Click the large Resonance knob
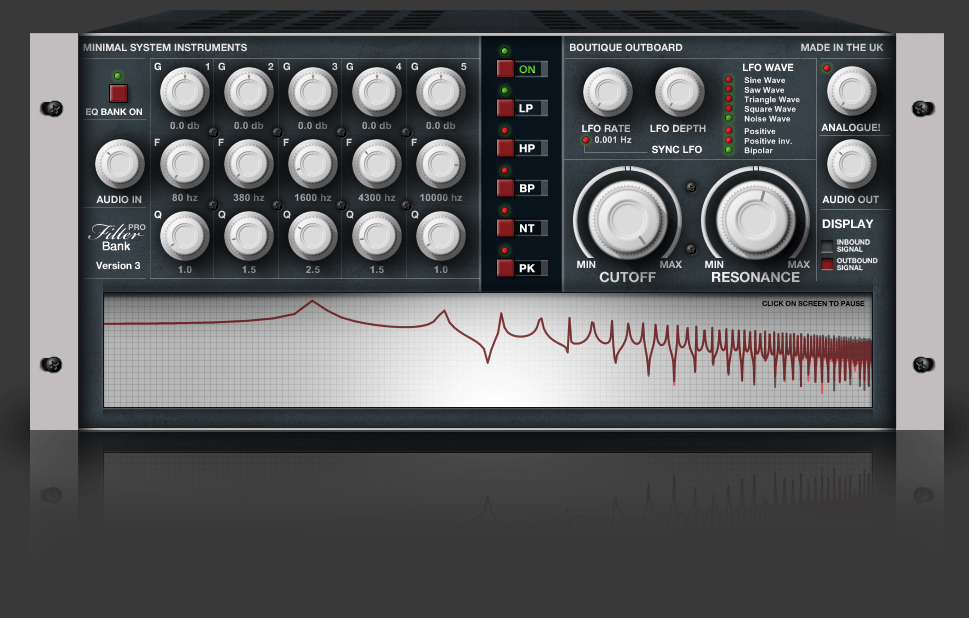This screenshot has height=618, width=969. [x=756, y=217]
